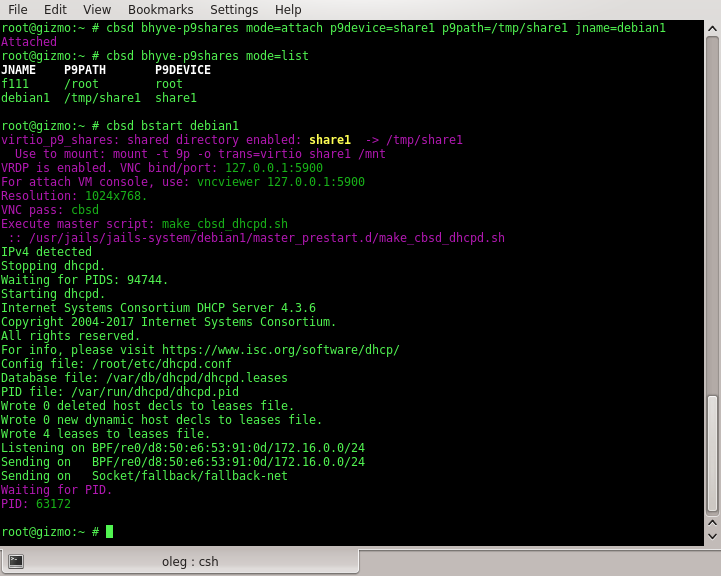Open the File menu
This screenshot has height=576, width=721.
[x=17, y=9]
